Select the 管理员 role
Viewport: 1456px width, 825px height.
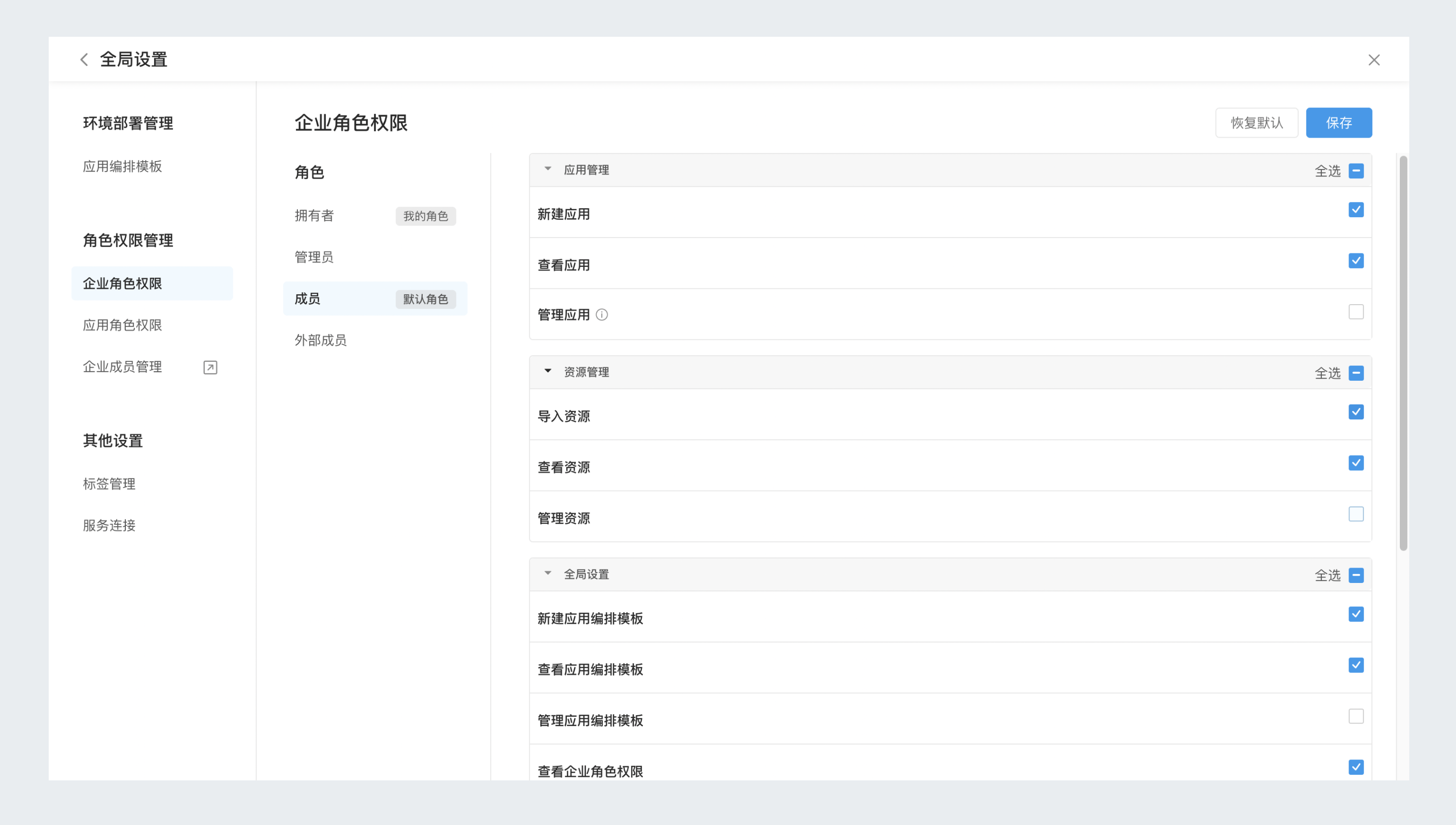tap(315, 257)
